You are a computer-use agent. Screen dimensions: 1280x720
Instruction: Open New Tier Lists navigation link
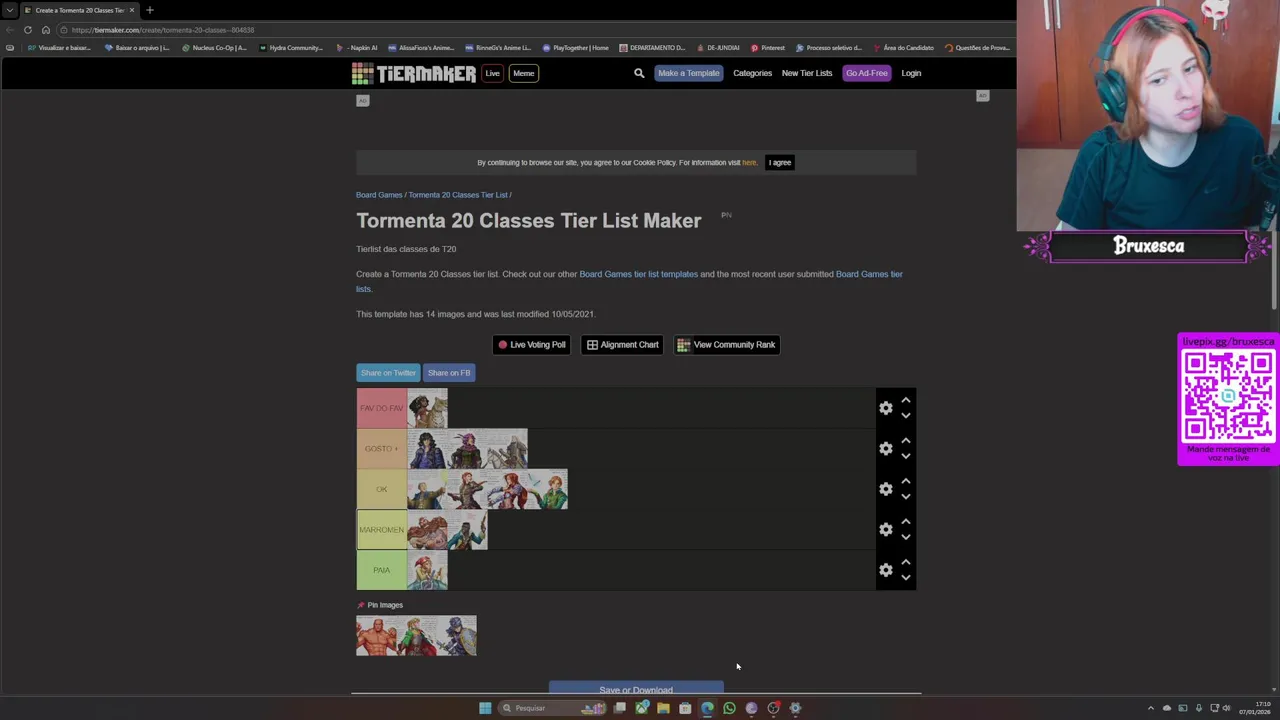[x=807, y=73]
